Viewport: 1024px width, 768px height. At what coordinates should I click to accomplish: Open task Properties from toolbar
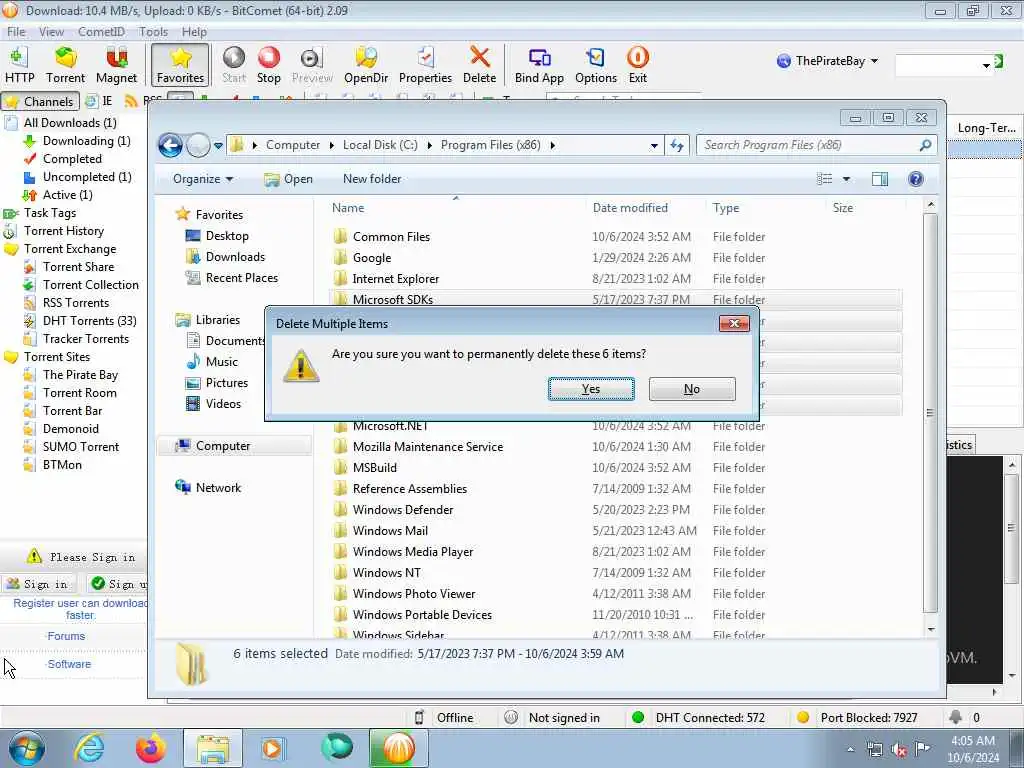425,65
